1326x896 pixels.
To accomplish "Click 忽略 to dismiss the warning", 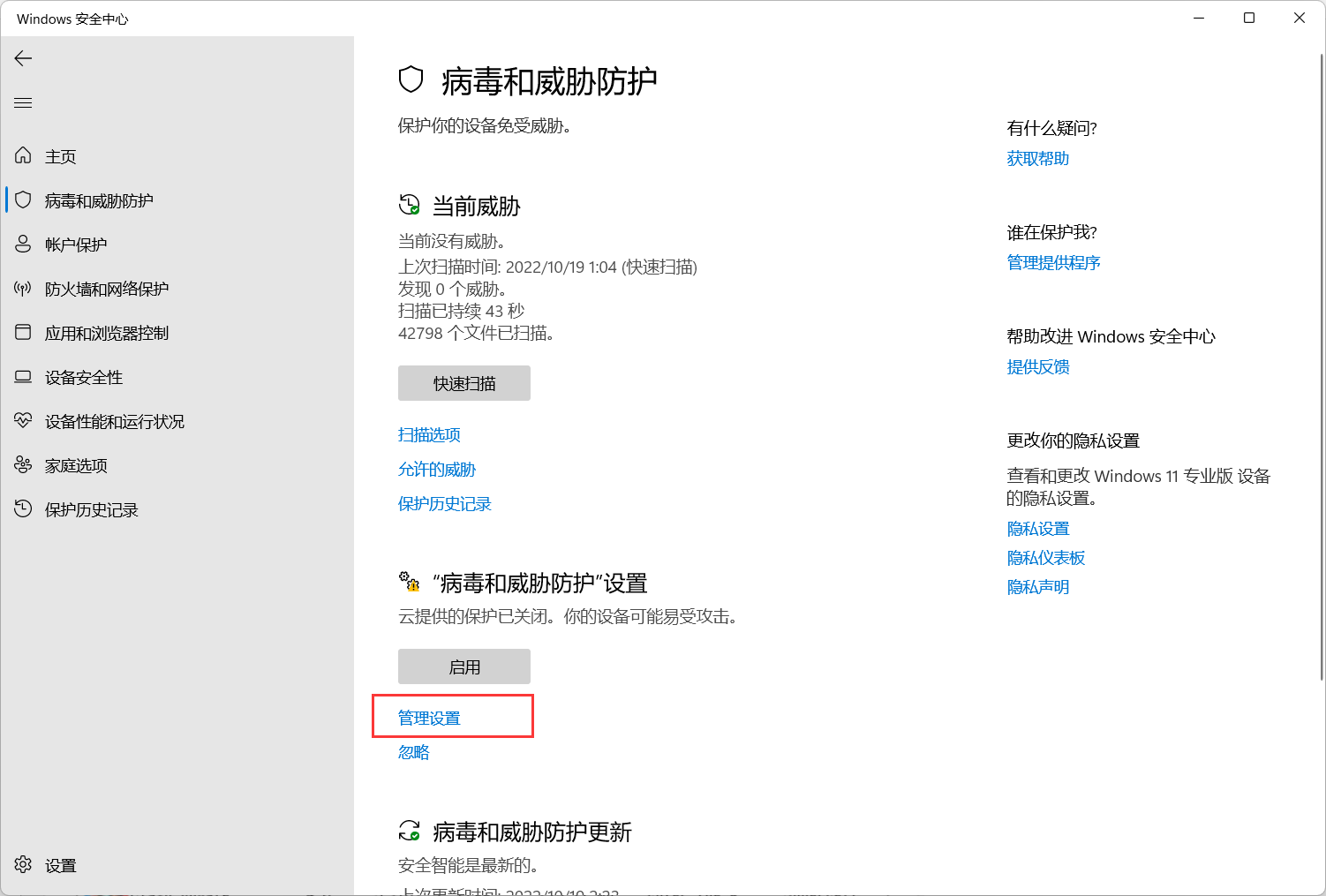I will coord(413,753).
